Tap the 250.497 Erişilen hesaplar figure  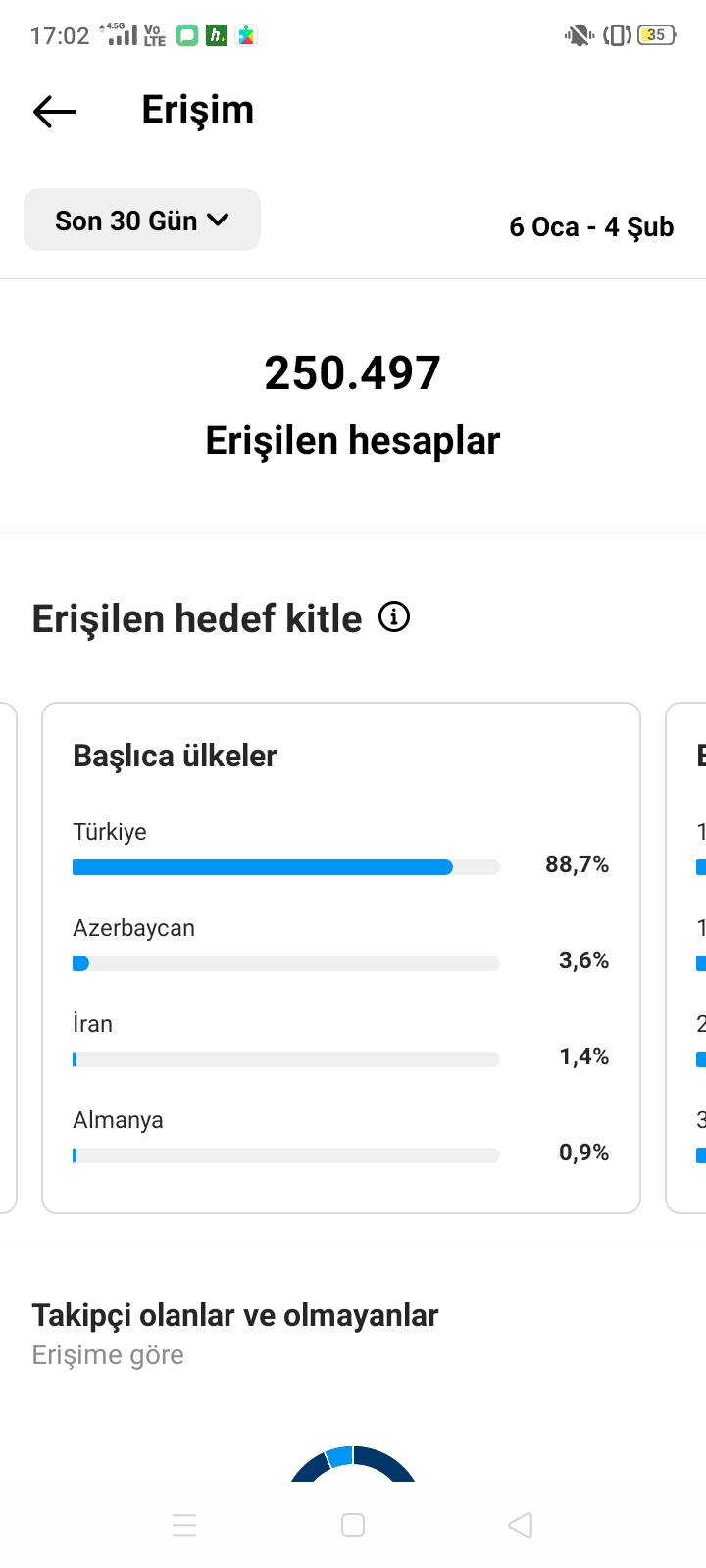coord(353,406)
